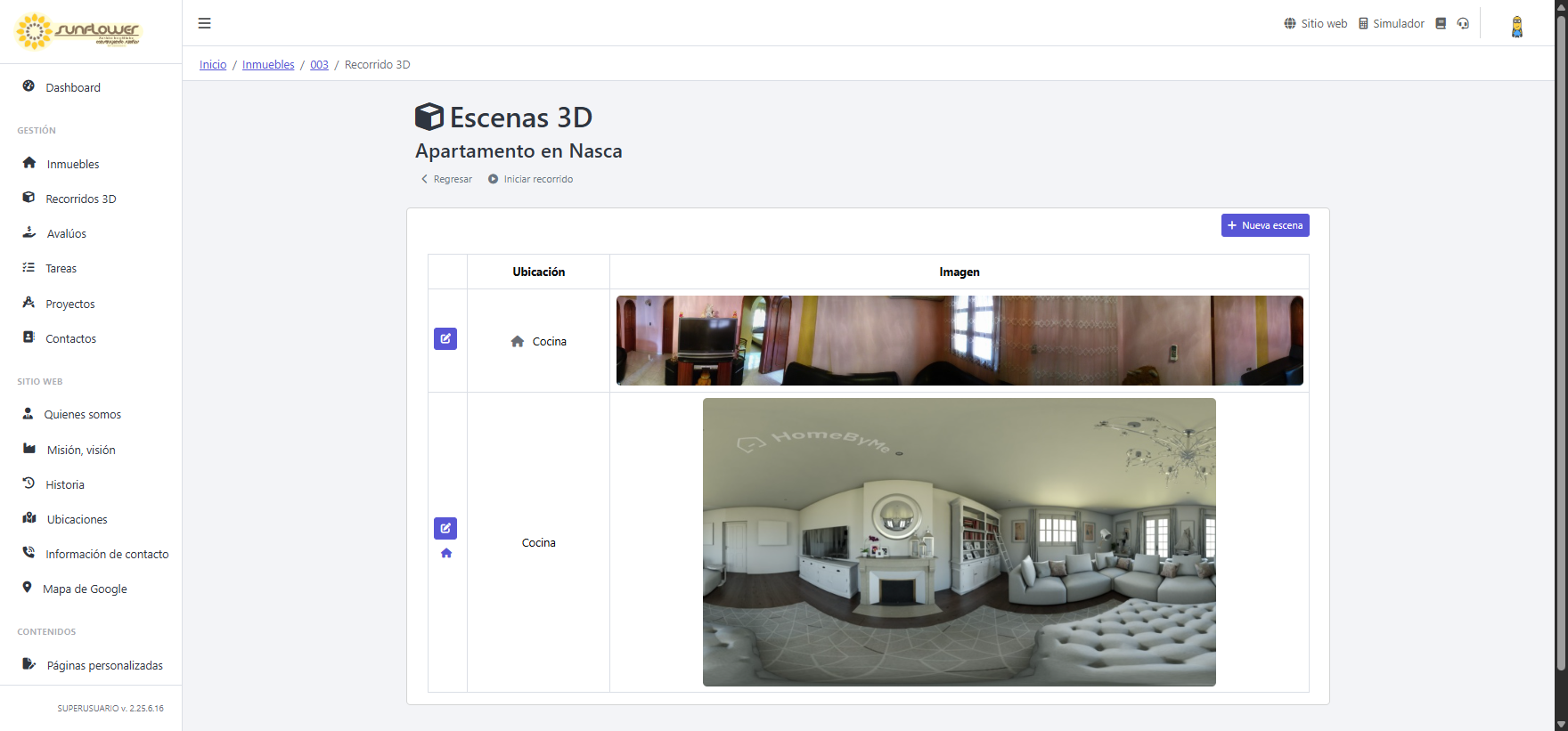
Task: Click the Sunflower logo
Action: (78, 31)
